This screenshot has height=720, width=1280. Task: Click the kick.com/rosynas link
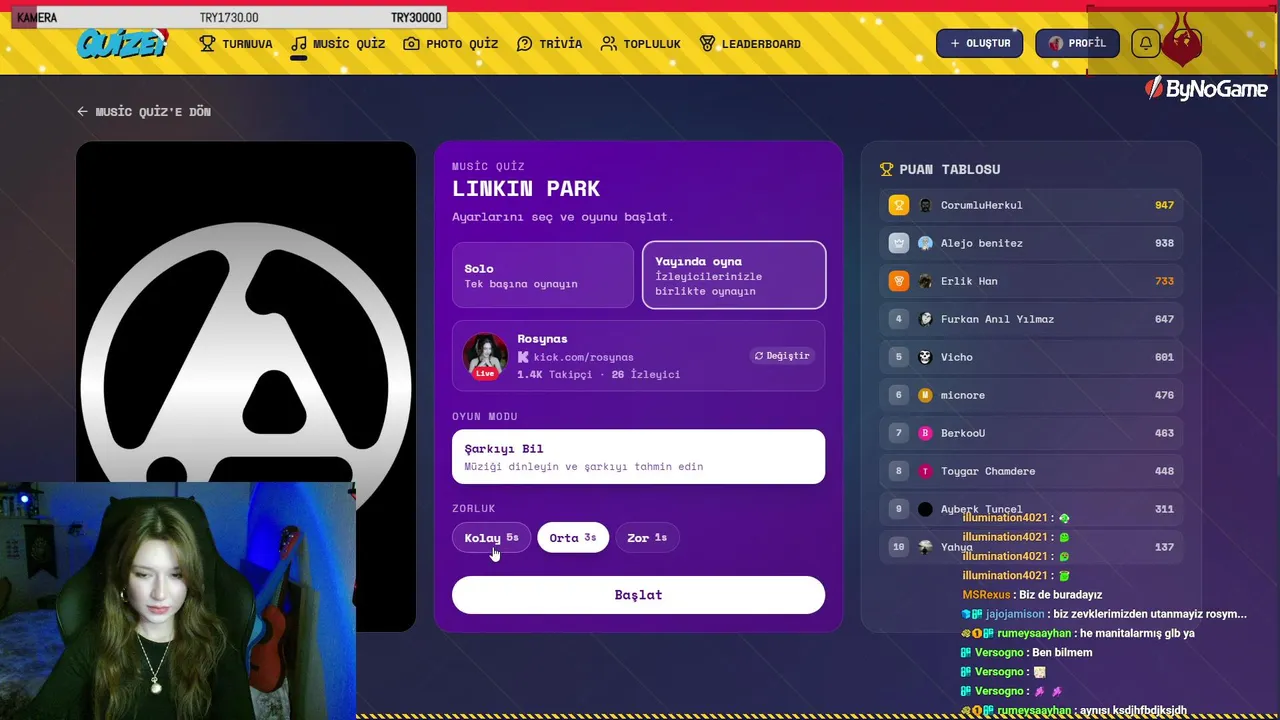(583, 357)
